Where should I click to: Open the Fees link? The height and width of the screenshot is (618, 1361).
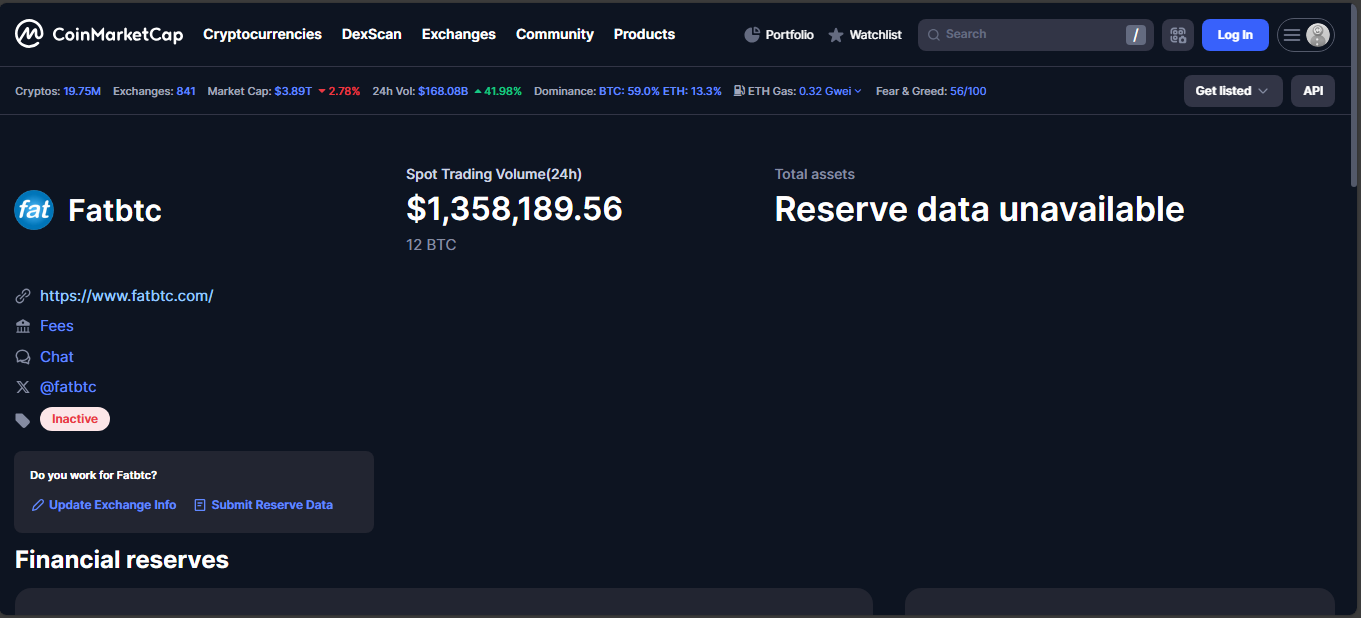[x=57, y=326]
